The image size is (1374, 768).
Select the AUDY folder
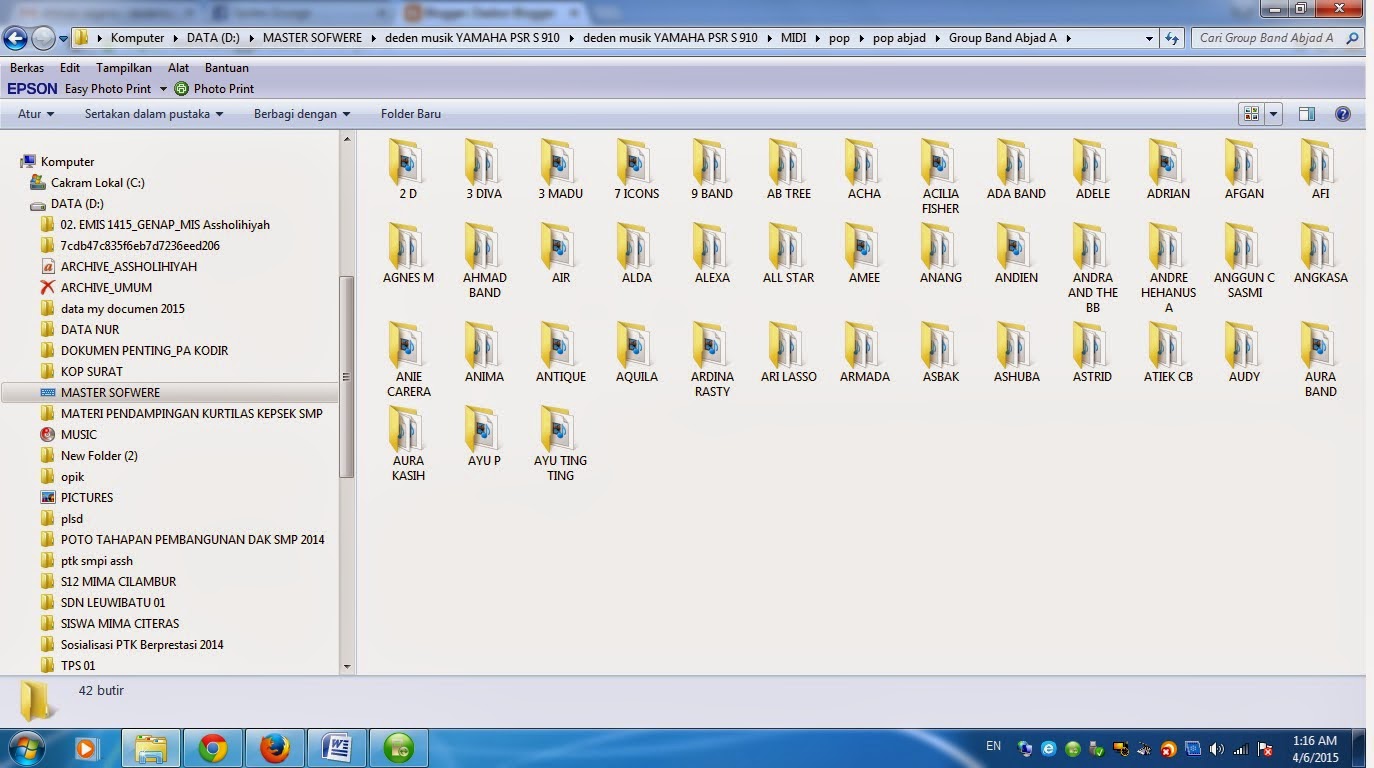[x=1244, y=353]
